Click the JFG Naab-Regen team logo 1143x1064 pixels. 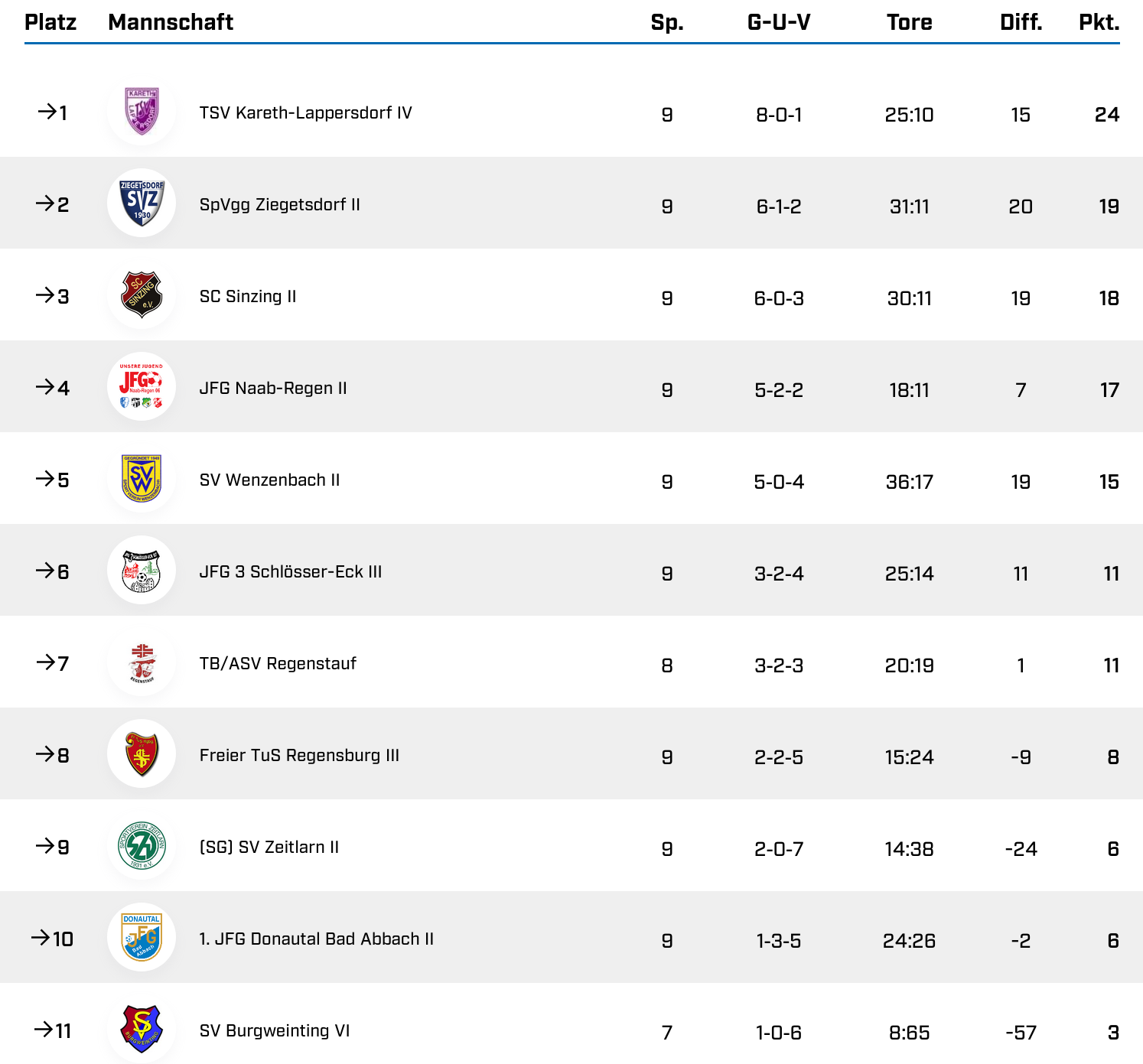tap(142, 386)
